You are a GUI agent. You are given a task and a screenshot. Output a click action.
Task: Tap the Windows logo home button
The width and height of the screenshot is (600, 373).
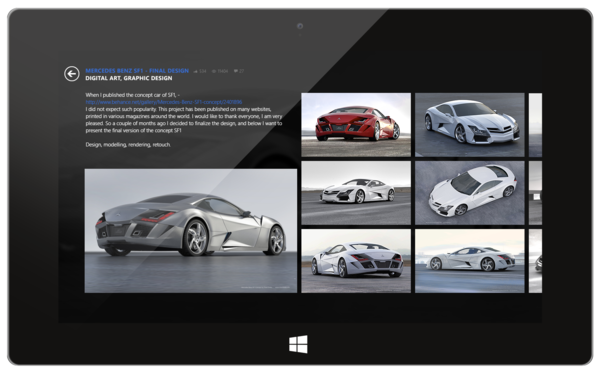click(x=298, y=344)
